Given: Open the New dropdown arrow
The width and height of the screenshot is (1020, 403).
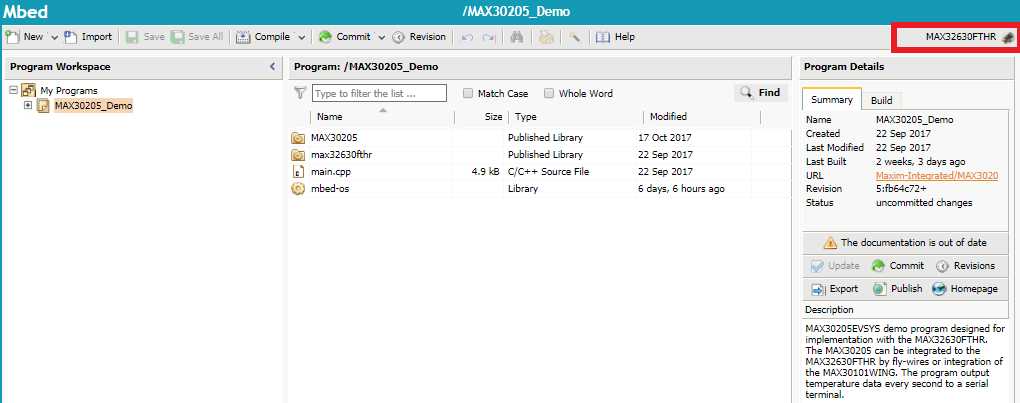Looking at the screenshot, I should pyautogui.click(x=54, y=37).
